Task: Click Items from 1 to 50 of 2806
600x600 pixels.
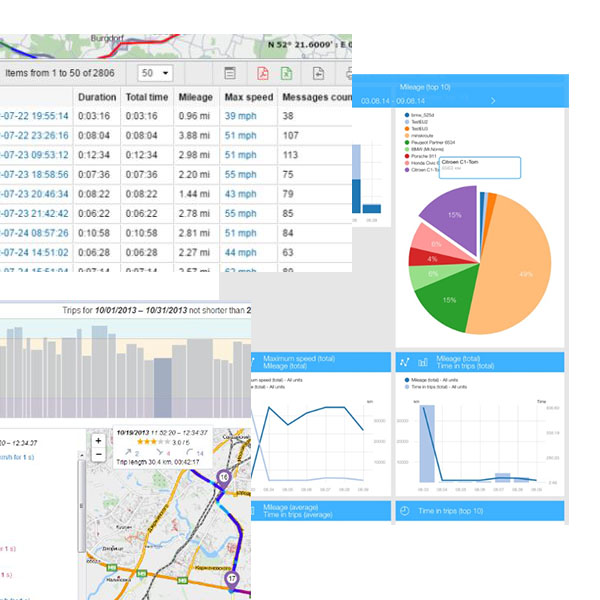Action: point(60,73)
